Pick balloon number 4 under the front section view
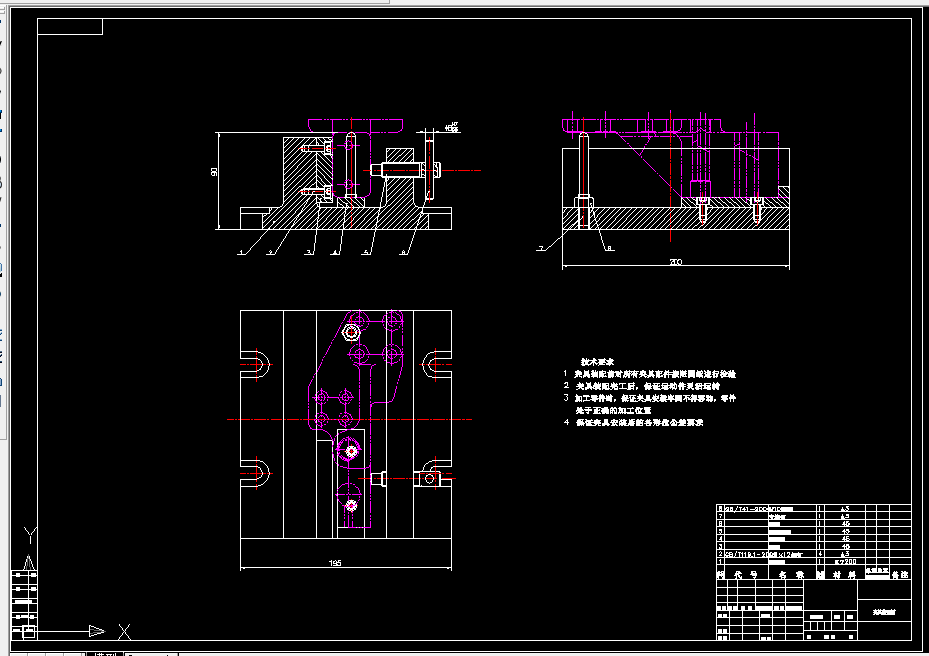The height and width of the screenshot is (656, 929). (x=335, y=252)
